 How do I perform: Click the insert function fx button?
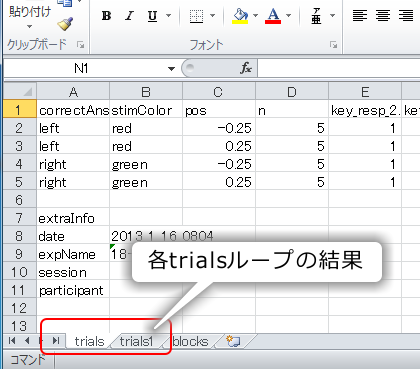tap(246, 68)
